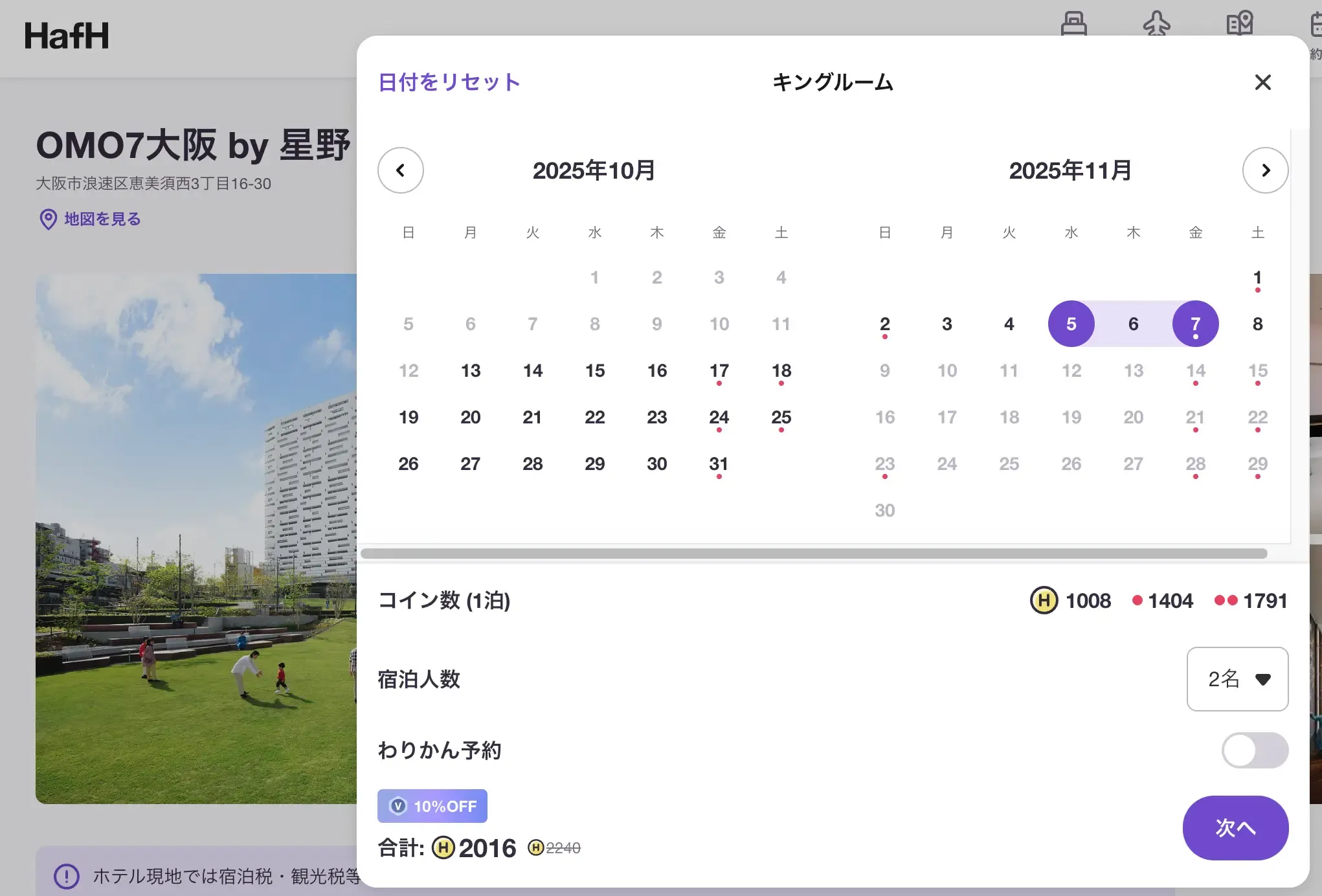The height and width of the screenshot is (896, 1322).
Task: Go to previous month with left chevron
Action: pyautogui.click(x=400, y=170)
